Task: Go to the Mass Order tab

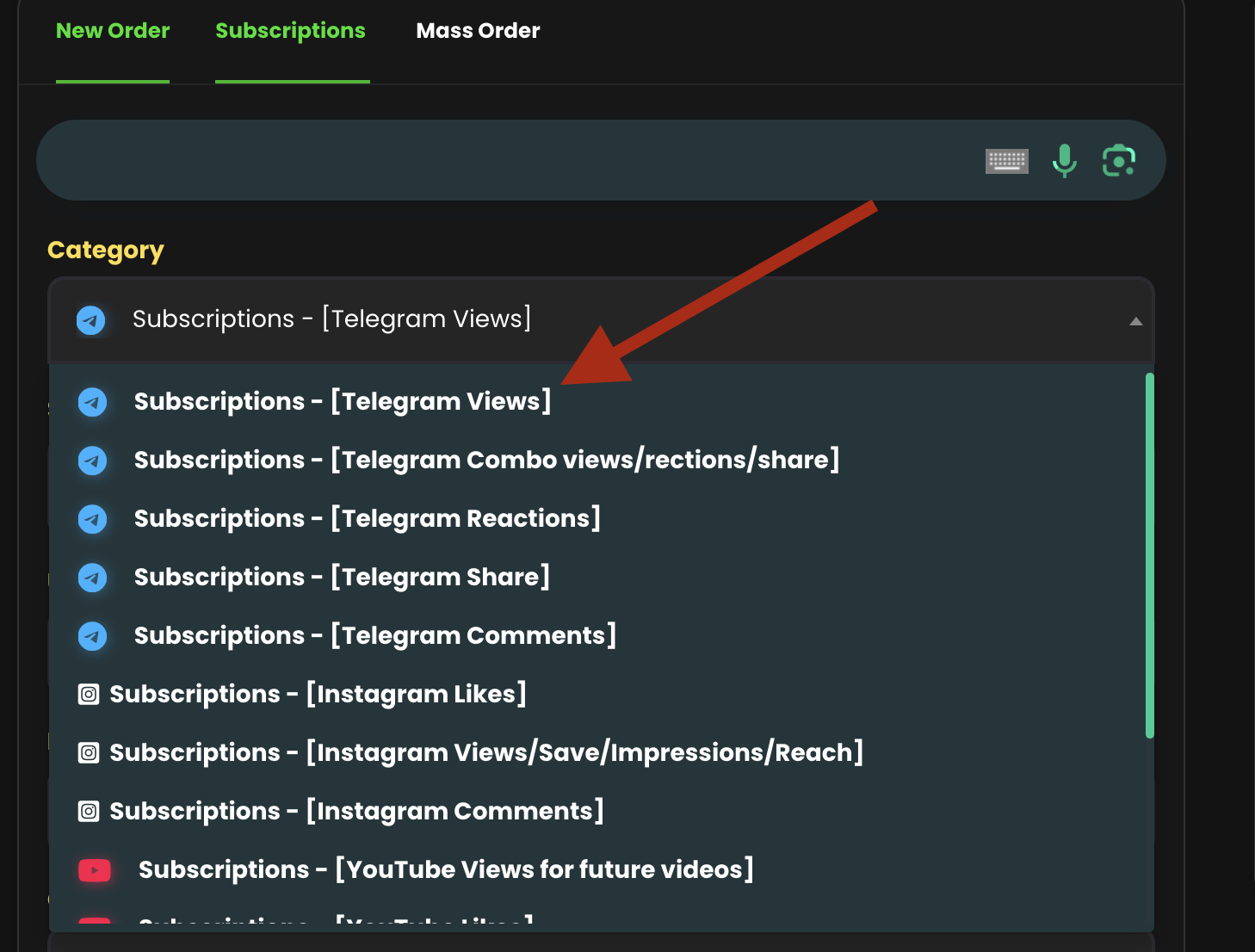Action: tap(478, 31)
